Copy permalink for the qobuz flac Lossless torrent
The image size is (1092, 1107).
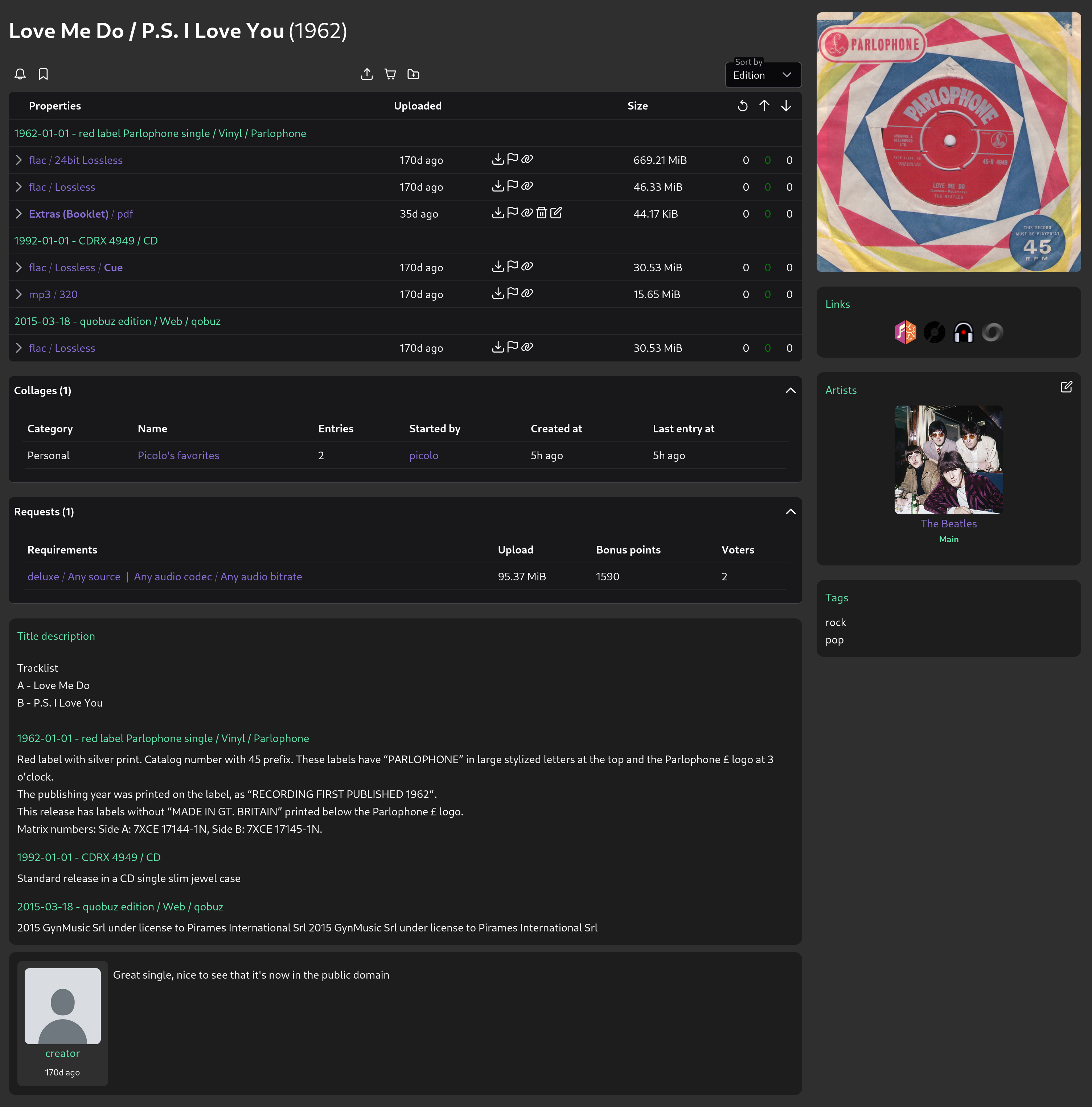[527, 347]
